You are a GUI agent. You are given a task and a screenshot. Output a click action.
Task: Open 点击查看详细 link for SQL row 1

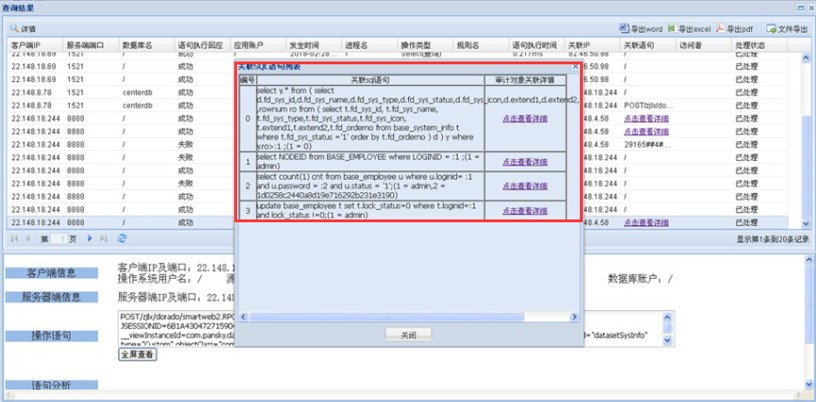(525, 160)
